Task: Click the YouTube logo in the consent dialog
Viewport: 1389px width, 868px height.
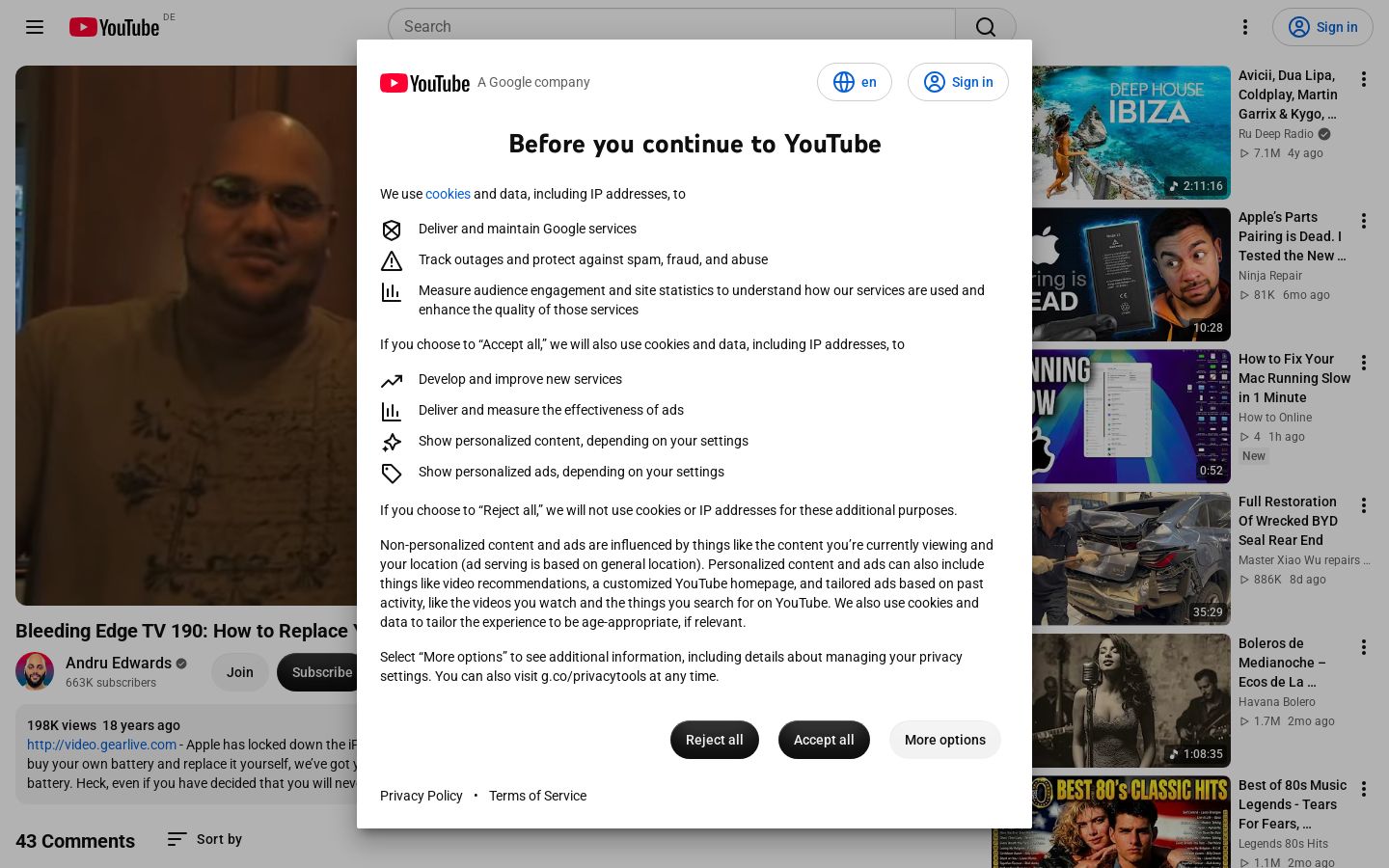Action: click(424, 83)
